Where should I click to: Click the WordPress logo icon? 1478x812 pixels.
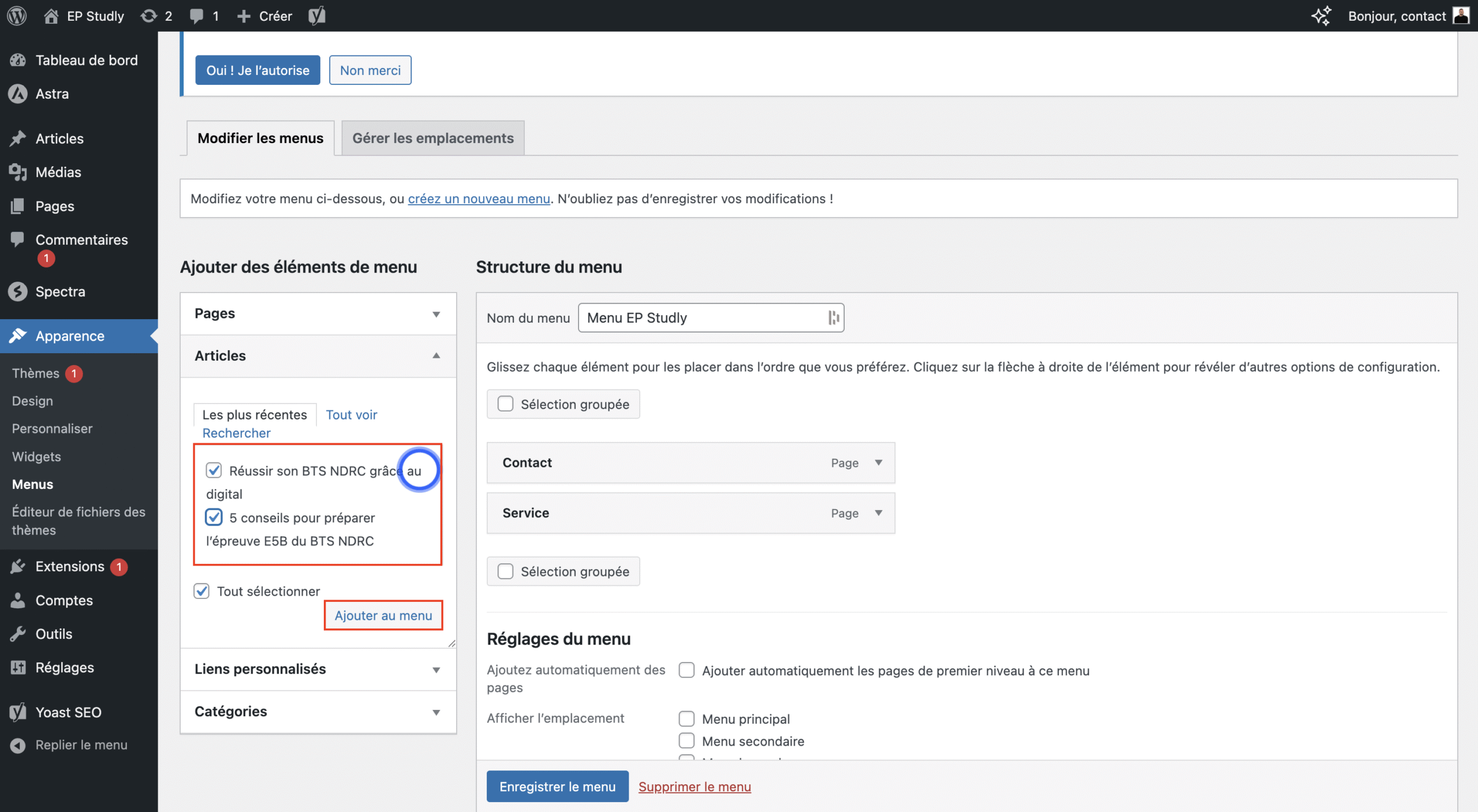point(17,16)
